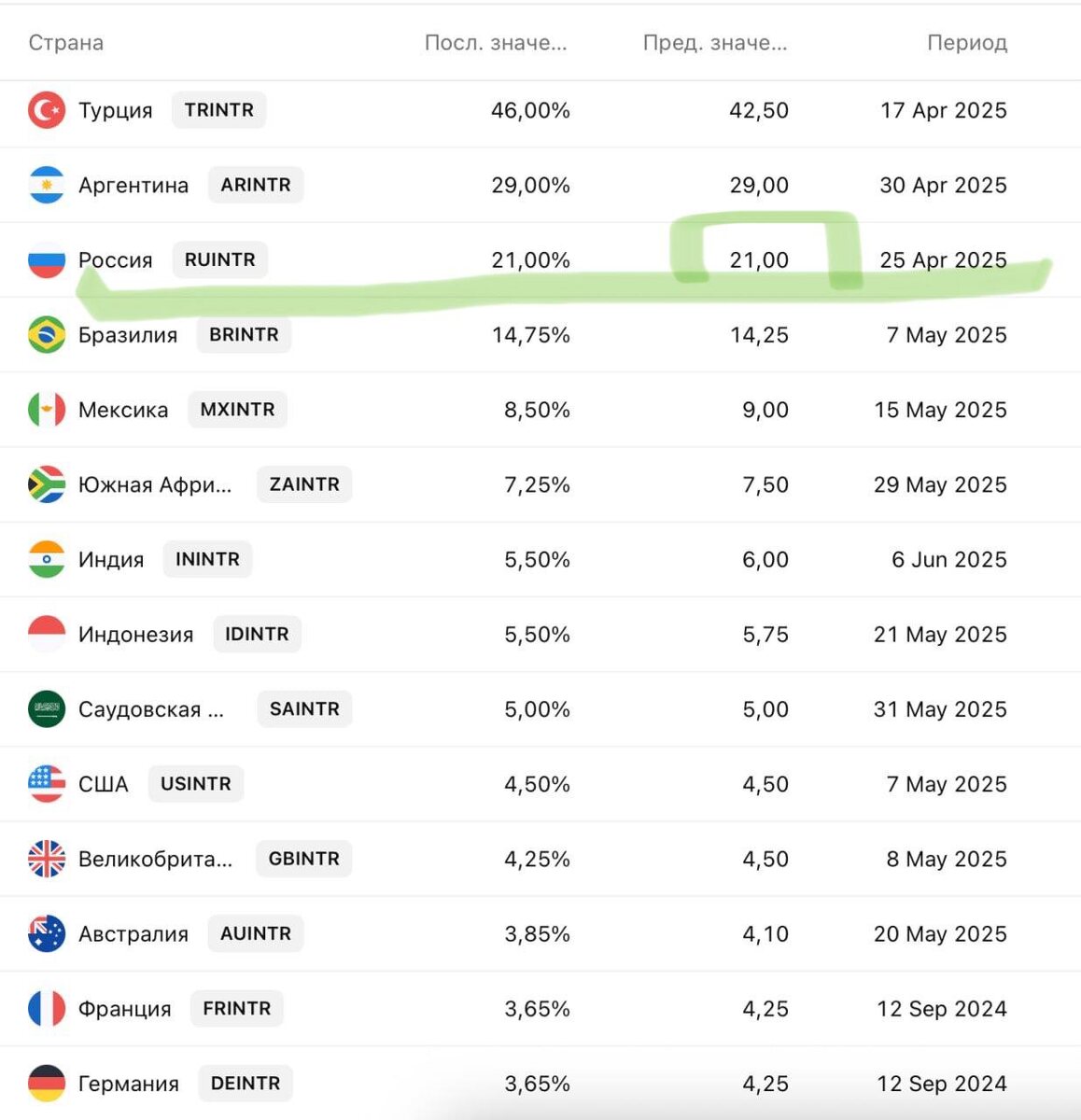Screen dimensions: 1081x1120
Task: Select the USINTR ticker tag
Action: pos(196,784)
